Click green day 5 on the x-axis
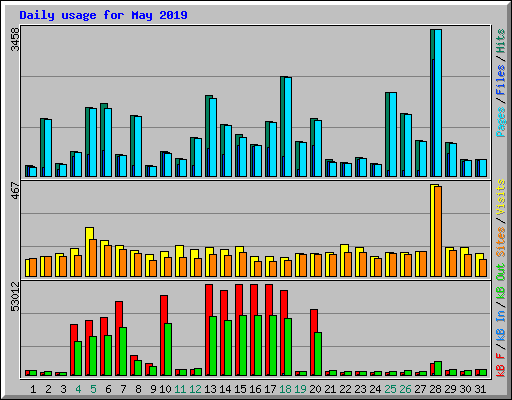 [93, 389]
